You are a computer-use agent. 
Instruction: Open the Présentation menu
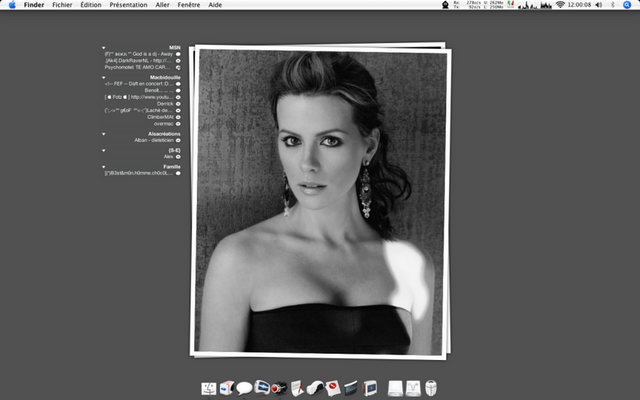coord(127,5)
